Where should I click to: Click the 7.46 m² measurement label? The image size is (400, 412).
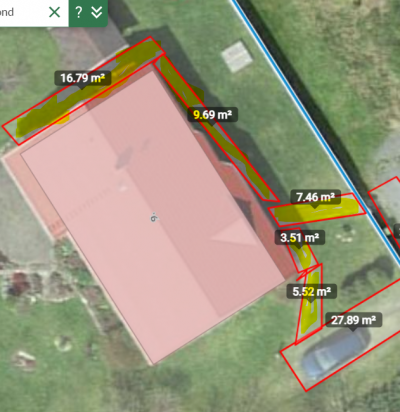click(x=315, y=197)
